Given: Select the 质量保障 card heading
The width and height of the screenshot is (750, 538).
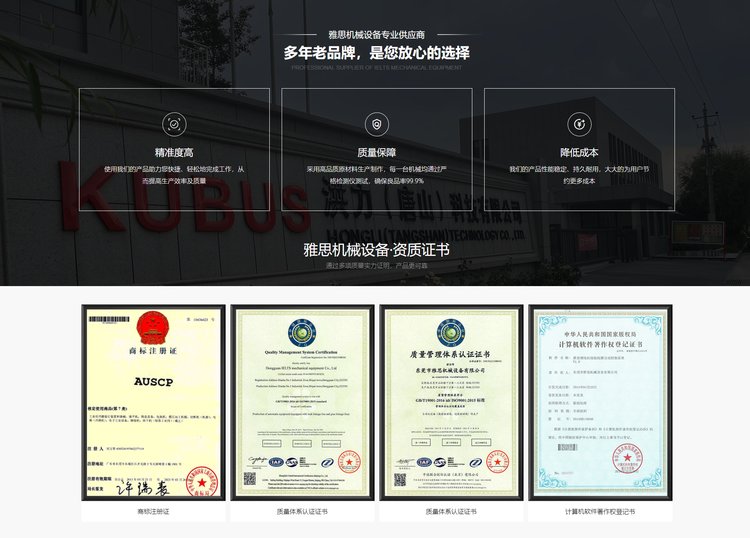Looking at the screenshot, I should (x=376, y=153).
